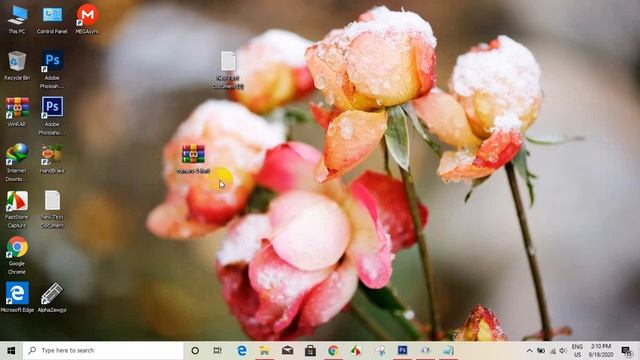Select Internet Download Manager desktop shortcut
Screen dimensions: 640x360
click(x=17, y=162)
